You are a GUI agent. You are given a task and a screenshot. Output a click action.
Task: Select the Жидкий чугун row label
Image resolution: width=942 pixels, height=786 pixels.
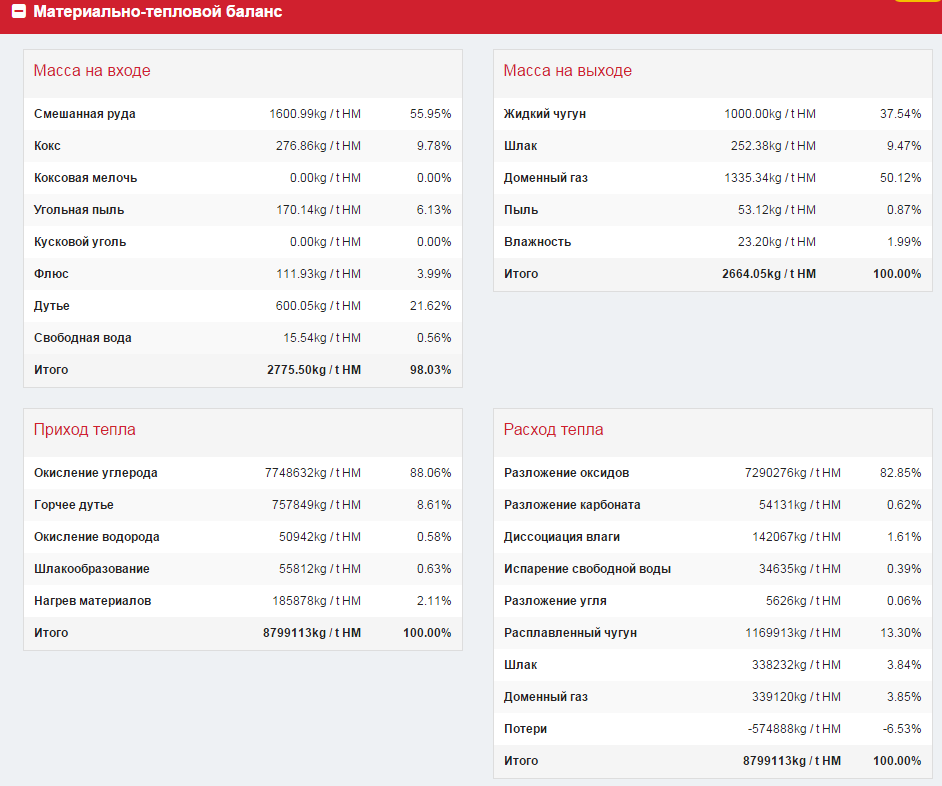pyautogui.click(x=545, y=114)
